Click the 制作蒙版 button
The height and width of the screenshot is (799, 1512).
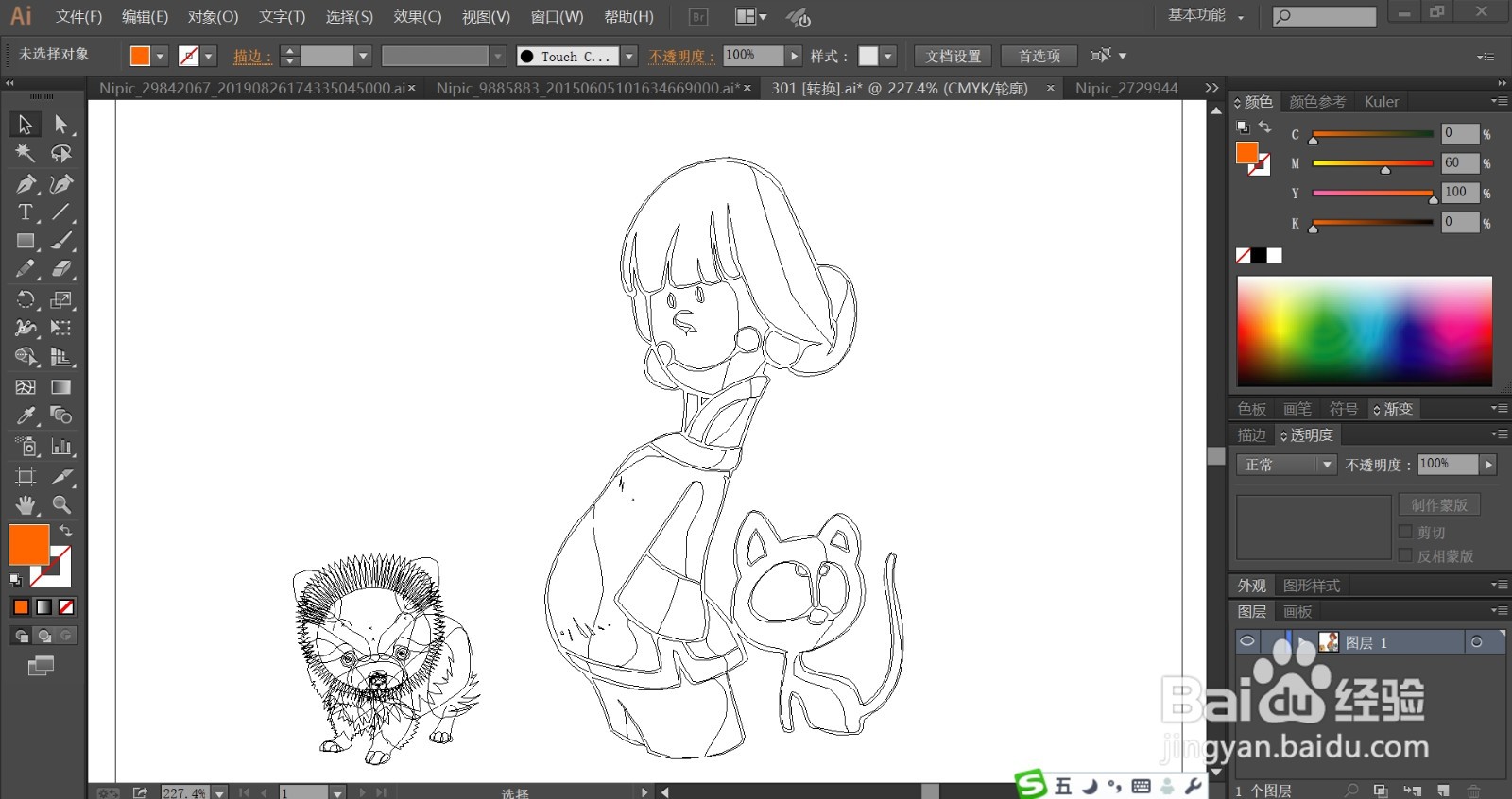pyautogui.click(x=1439, y=505)
